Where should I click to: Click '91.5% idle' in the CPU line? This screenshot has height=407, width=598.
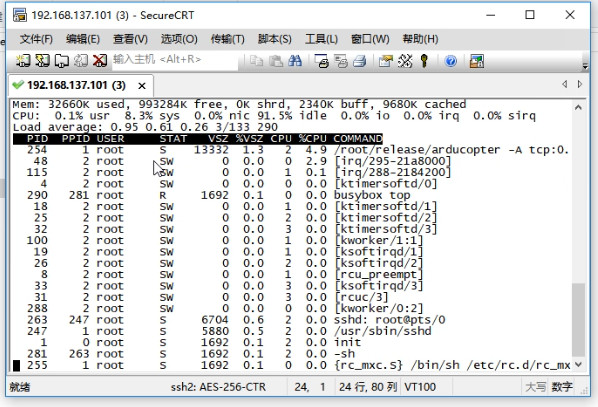tap(292, 116)
